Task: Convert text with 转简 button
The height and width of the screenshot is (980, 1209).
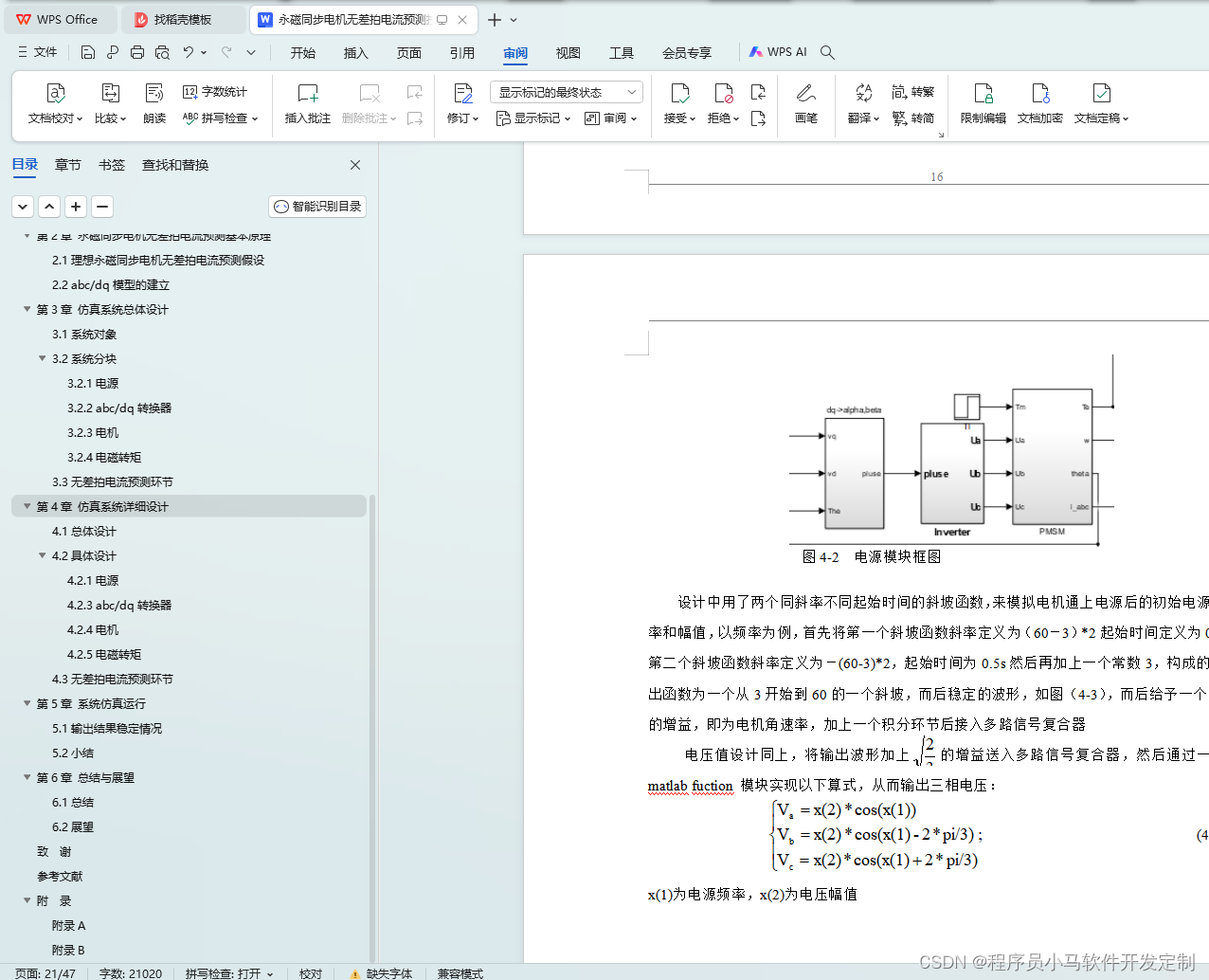Action: coord(912,118)
